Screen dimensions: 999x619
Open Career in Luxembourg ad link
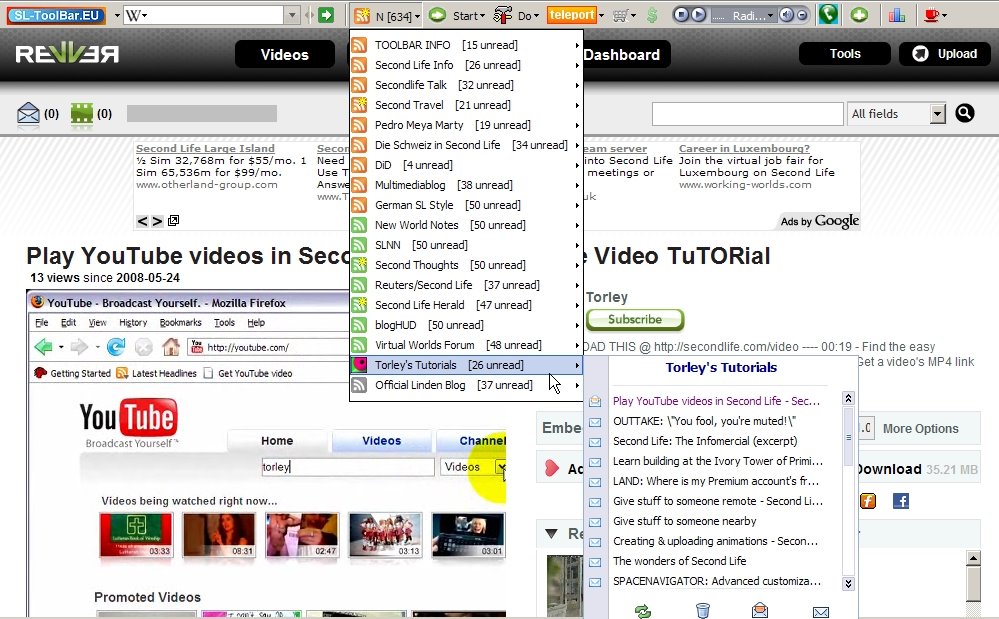pyautogui.click(x=744, y=148)
